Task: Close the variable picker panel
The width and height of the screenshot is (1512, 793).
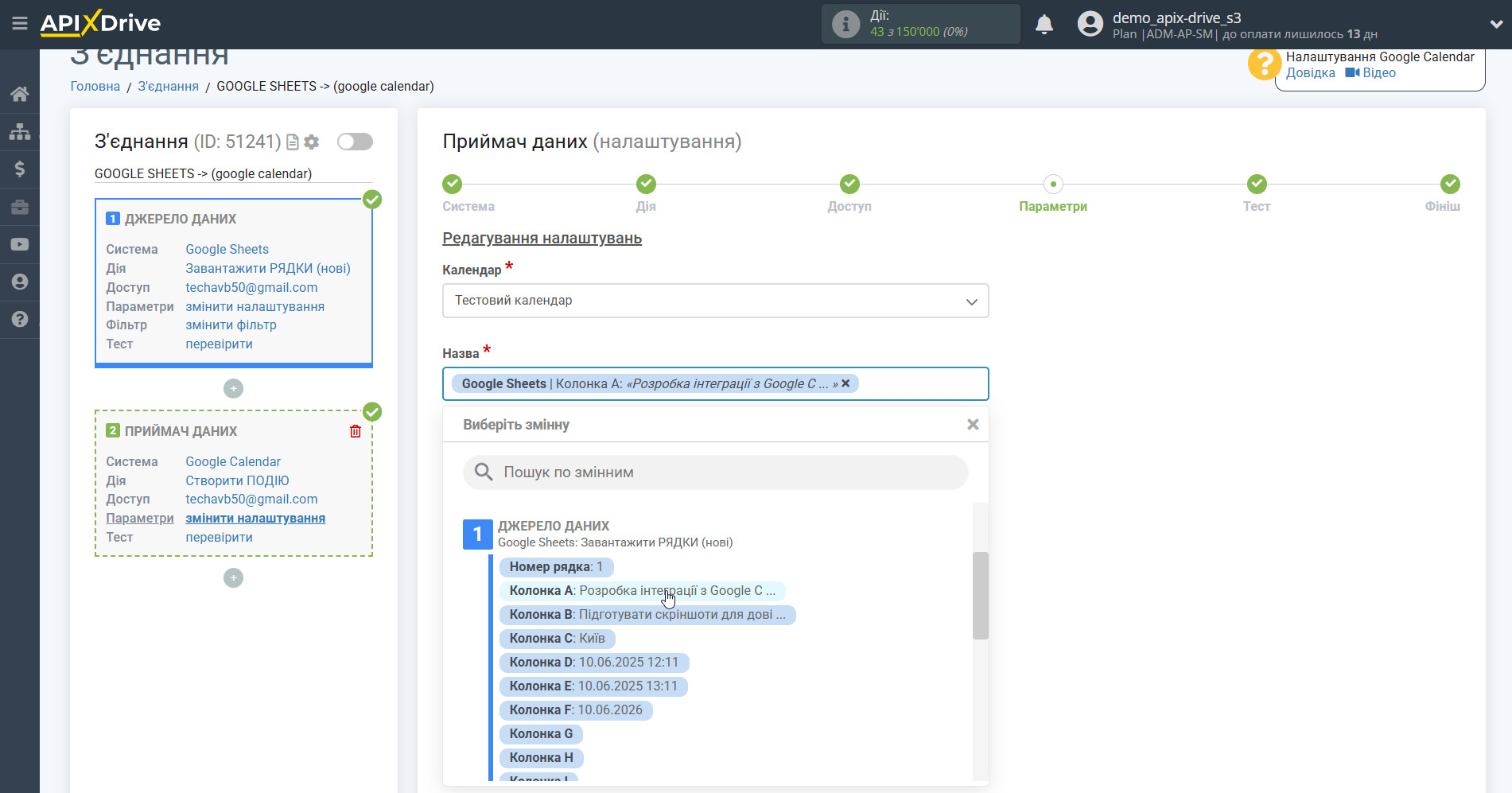Action: [973, 425]
